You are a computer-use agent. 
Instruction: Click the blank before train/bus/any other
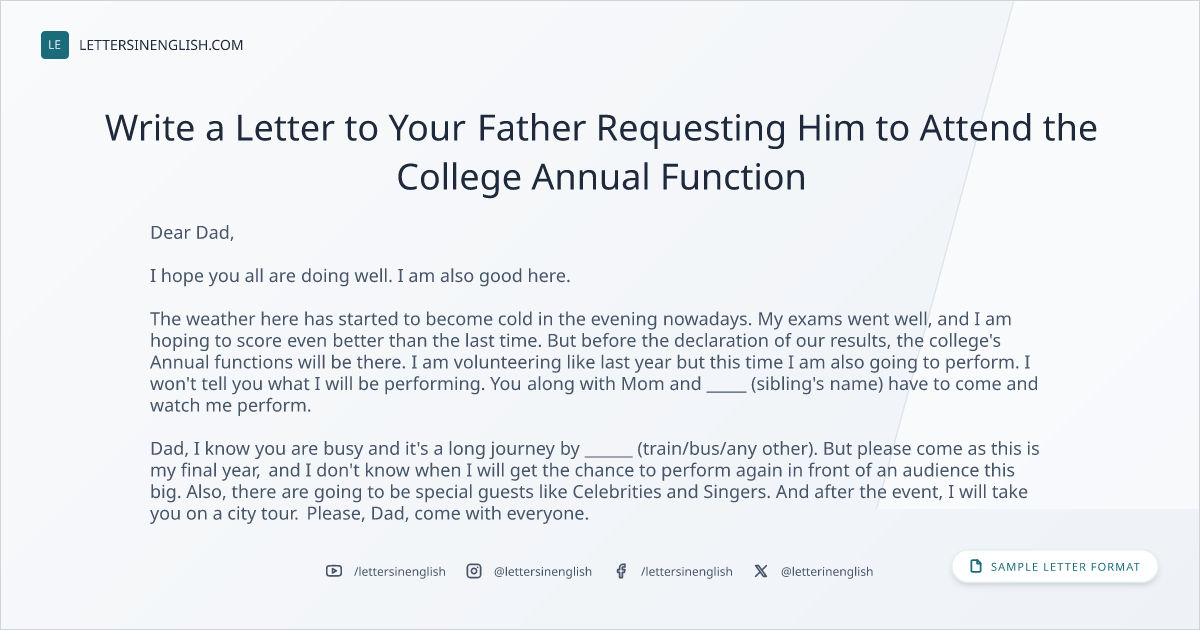click(x=608, y=449)
